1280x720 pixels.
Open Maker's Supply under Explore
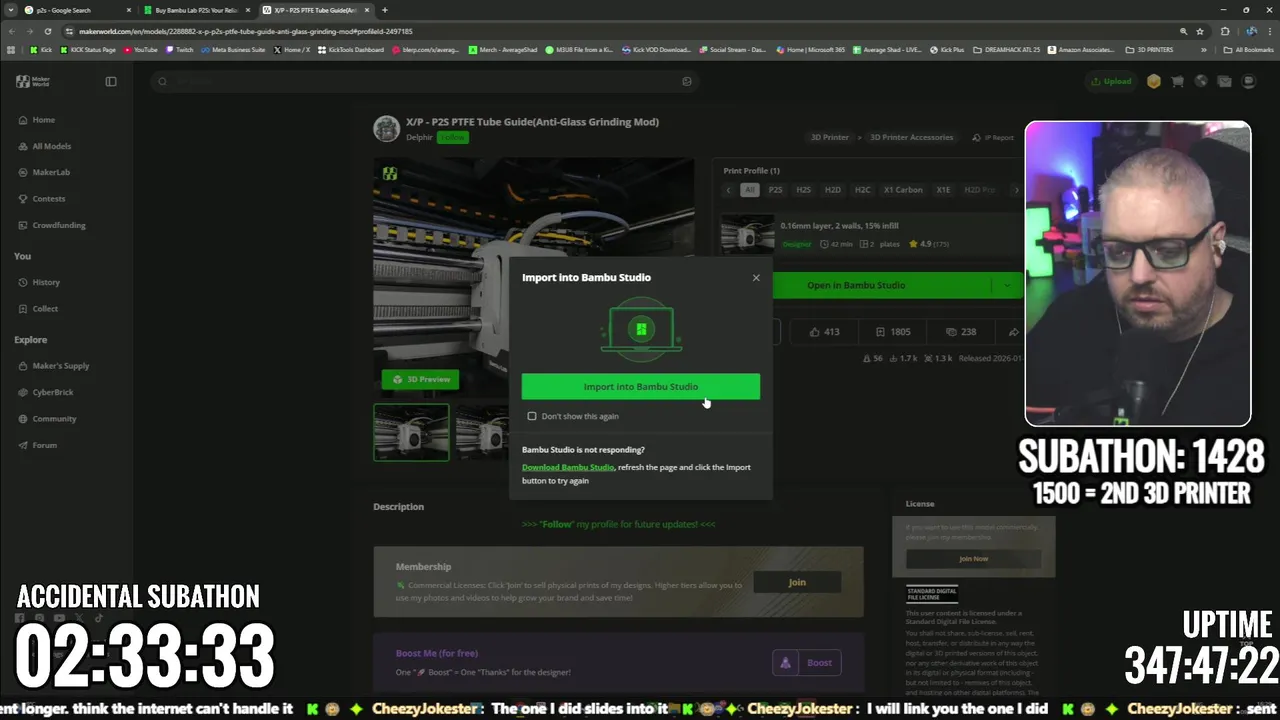pos(52,366)
